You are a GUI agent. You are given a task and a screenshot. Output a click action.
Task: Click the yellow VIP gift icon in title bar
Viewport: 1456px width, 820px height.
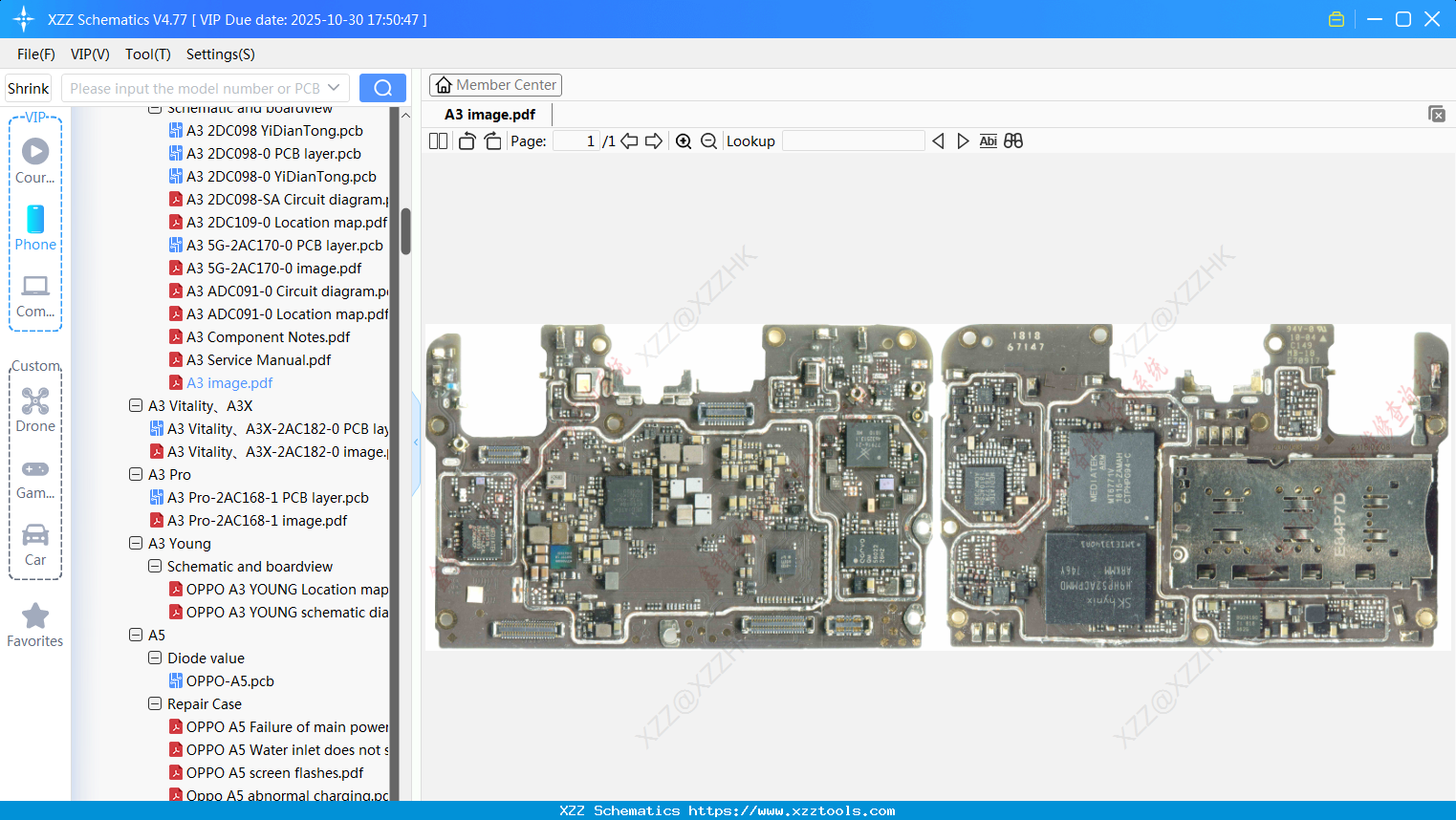[x=1336, y=19]
